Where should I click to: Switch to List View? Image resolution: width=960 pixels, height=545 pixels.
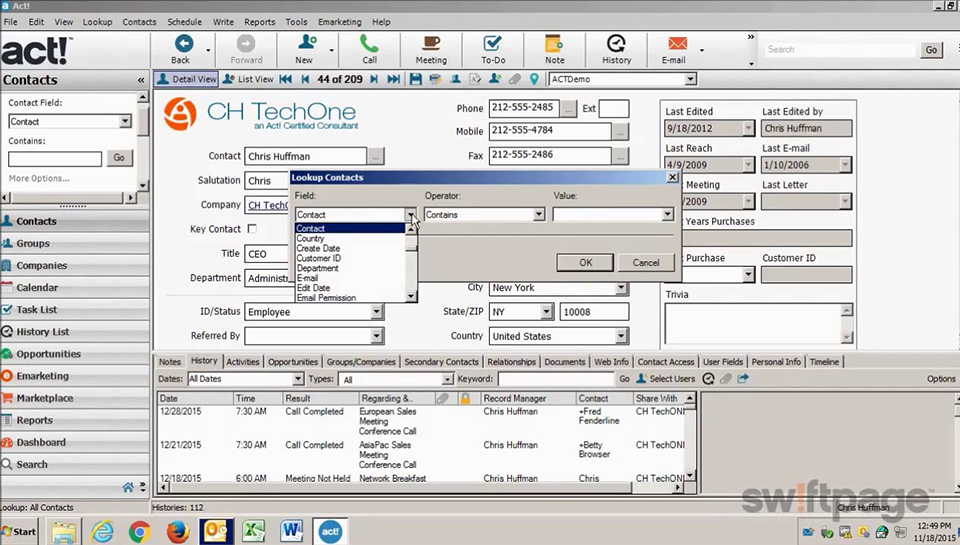pyautogui.click(x=249, y=79)
